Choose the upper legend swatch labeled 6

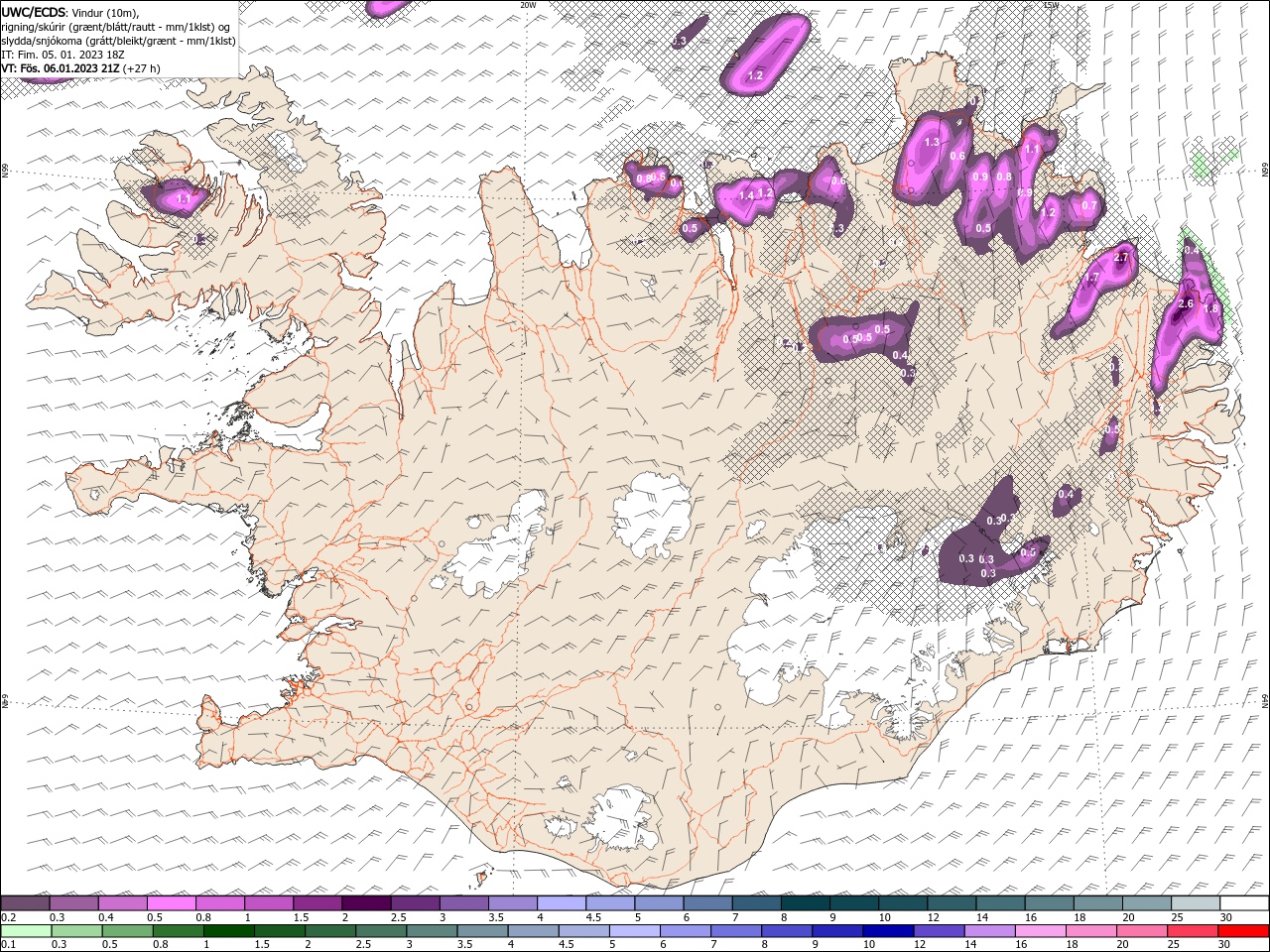pos(706,903)
